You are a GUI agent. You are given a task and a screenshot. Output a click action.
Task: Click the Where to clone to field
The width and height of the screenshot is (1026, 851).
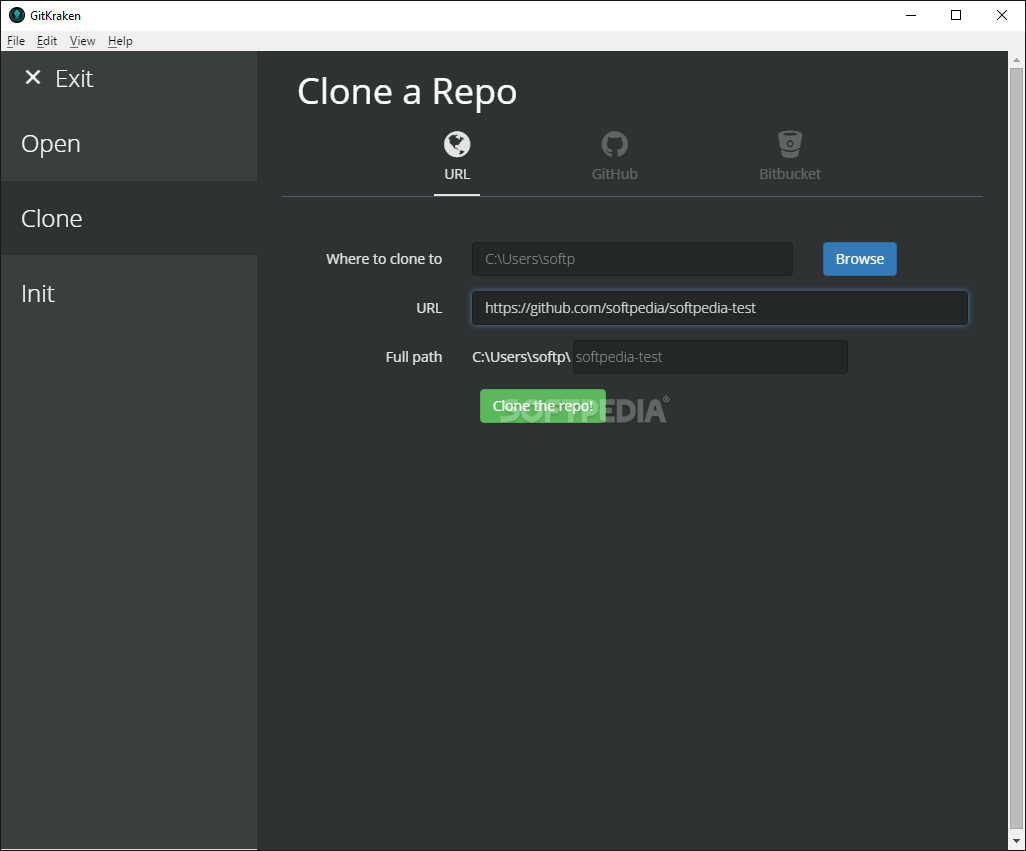point(632,259)
